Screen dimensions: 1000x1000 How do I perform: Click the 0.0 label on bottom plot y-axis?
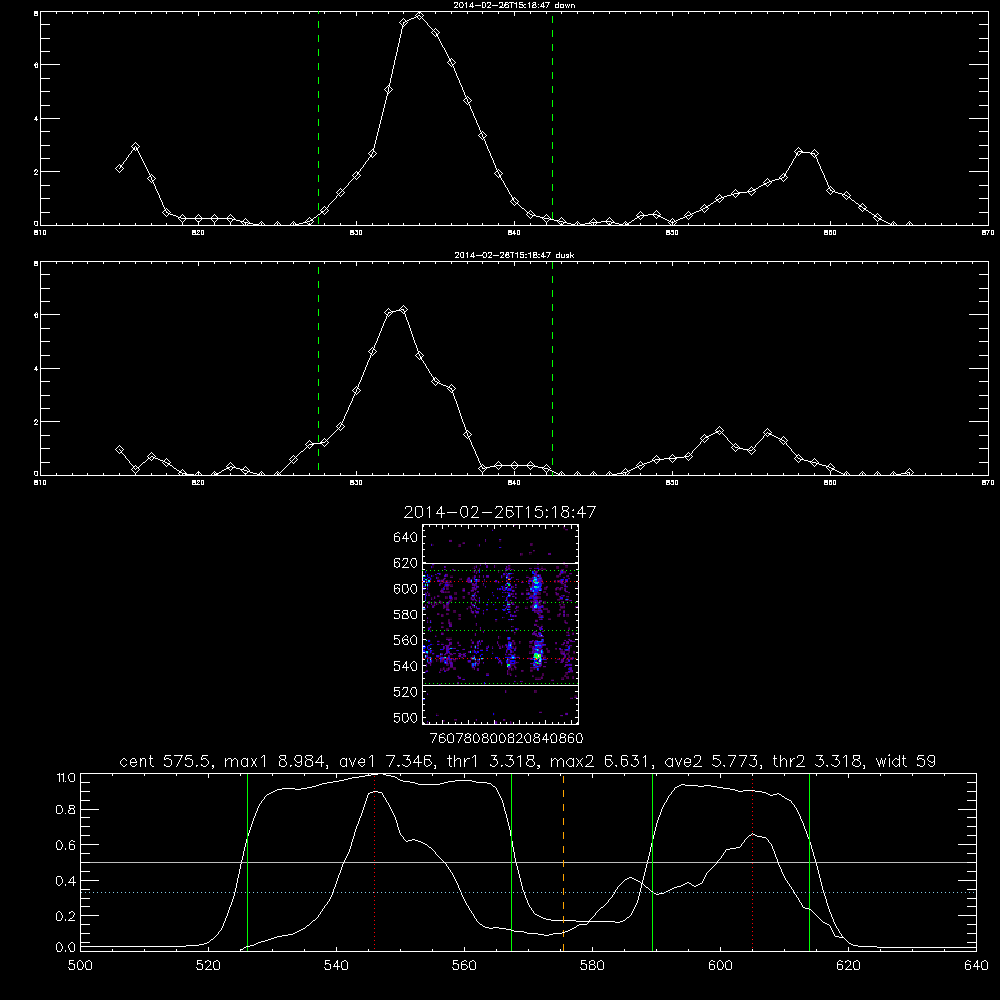[66, 948]
